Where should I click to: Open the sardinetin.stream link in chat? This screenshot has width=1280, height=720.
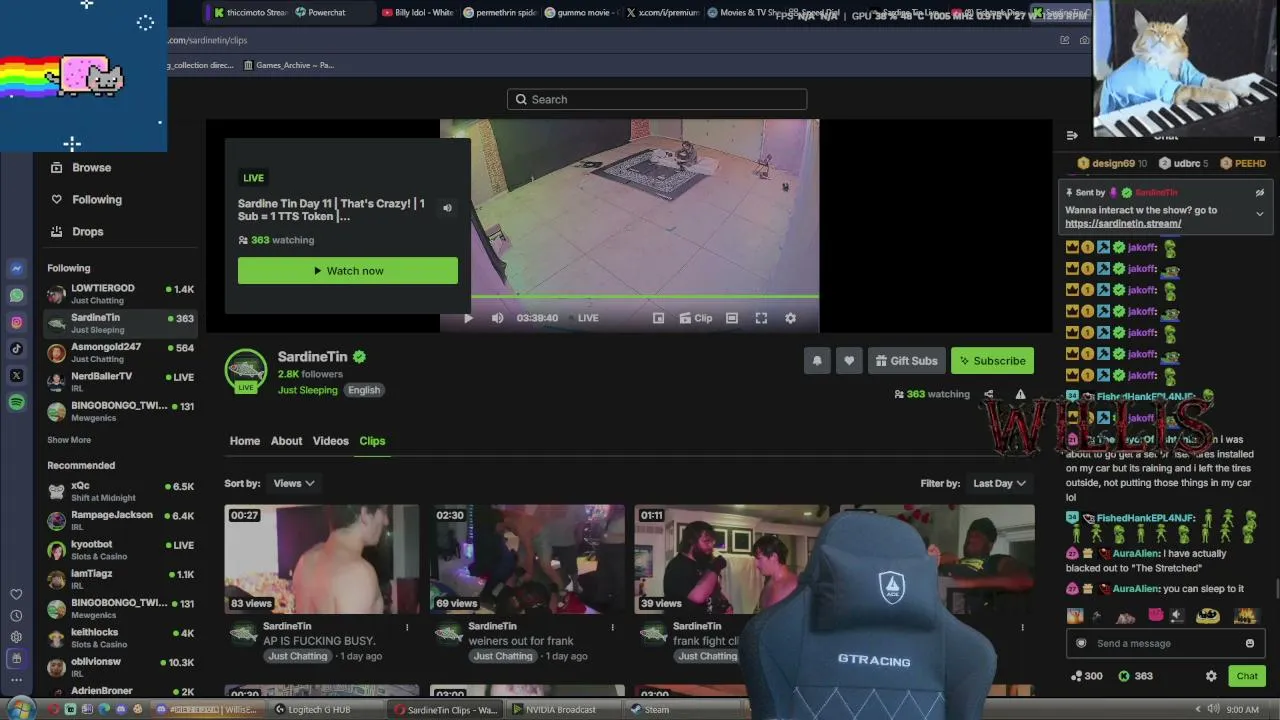pyautogui.click(x=1123, y=224)
